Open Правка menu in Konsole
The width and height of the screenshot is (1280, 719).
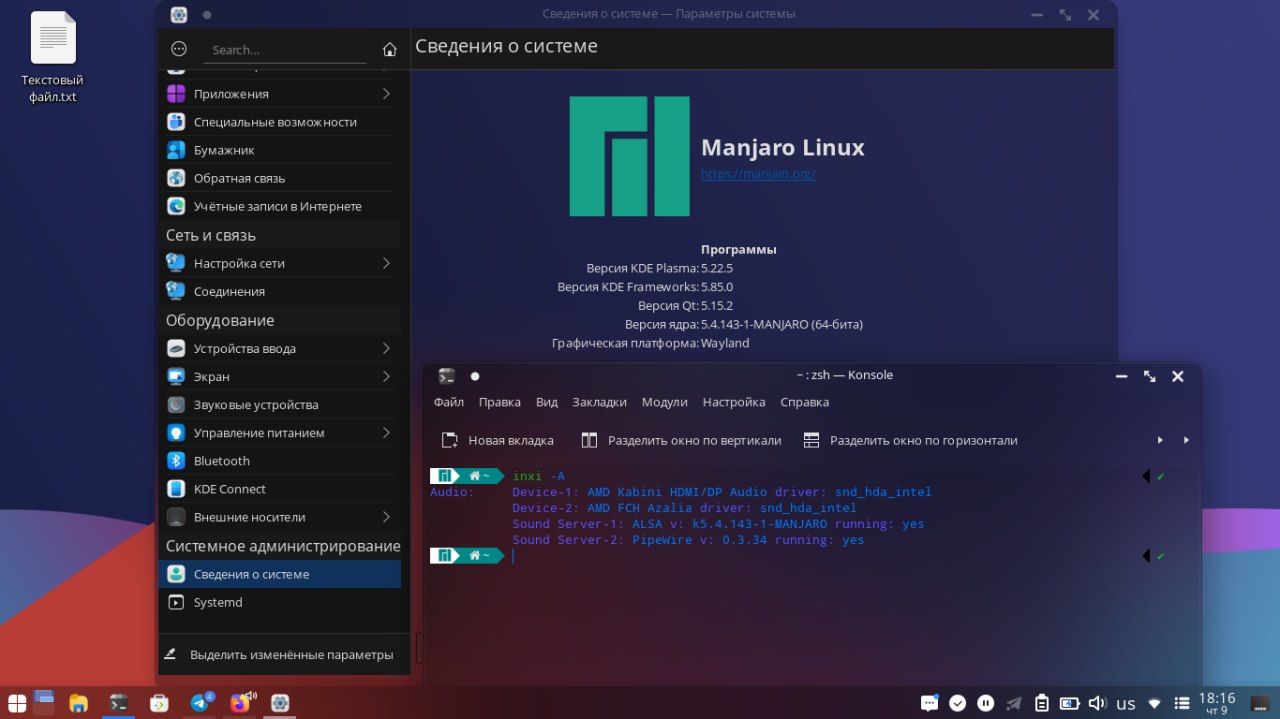(500, 402)
